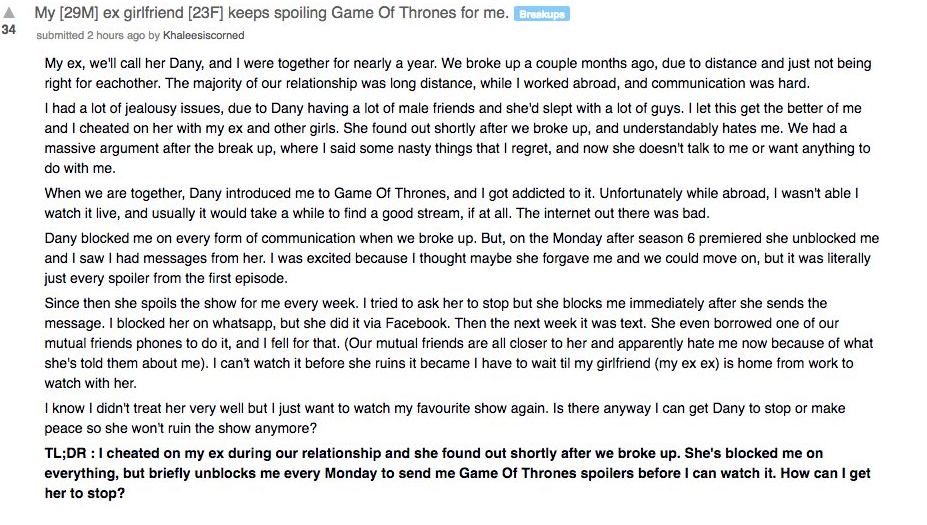
Task: Open the post titled ex girlfriend keeps spoiling
Action: click(x=271, y=13)
